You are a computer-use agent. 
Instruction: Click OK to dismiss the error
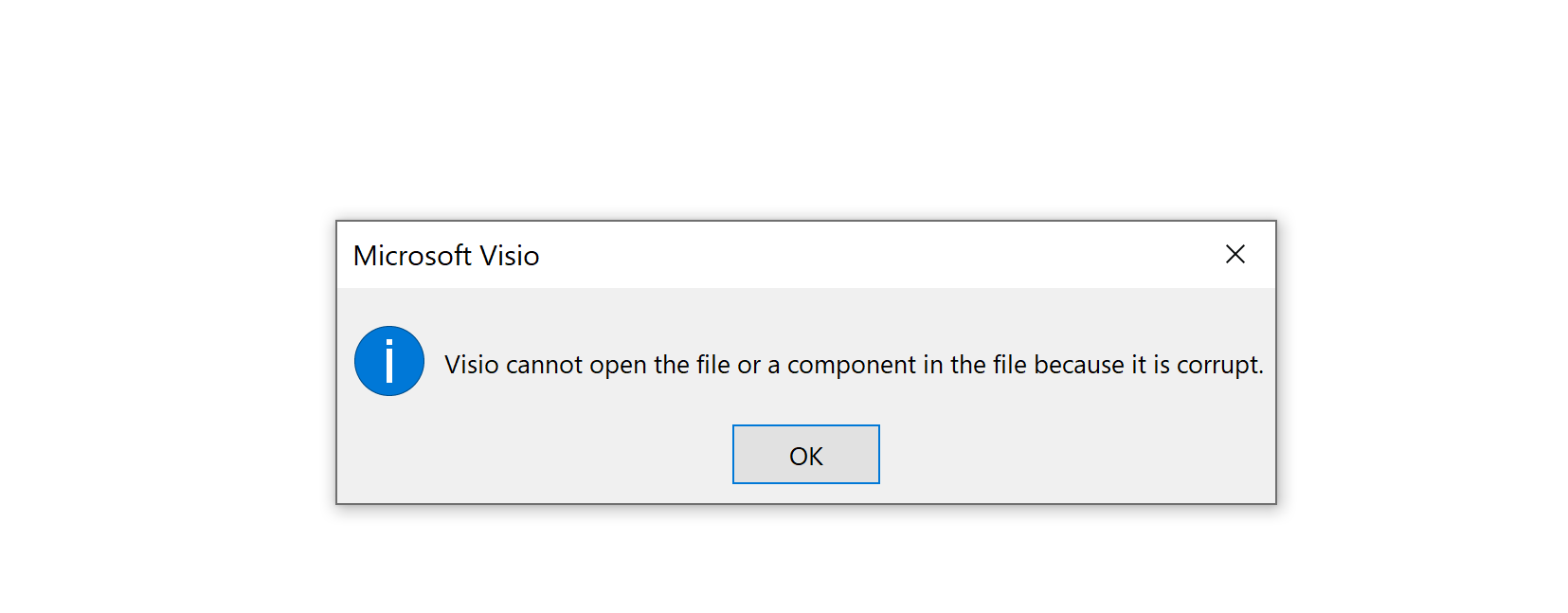point(806,455)
